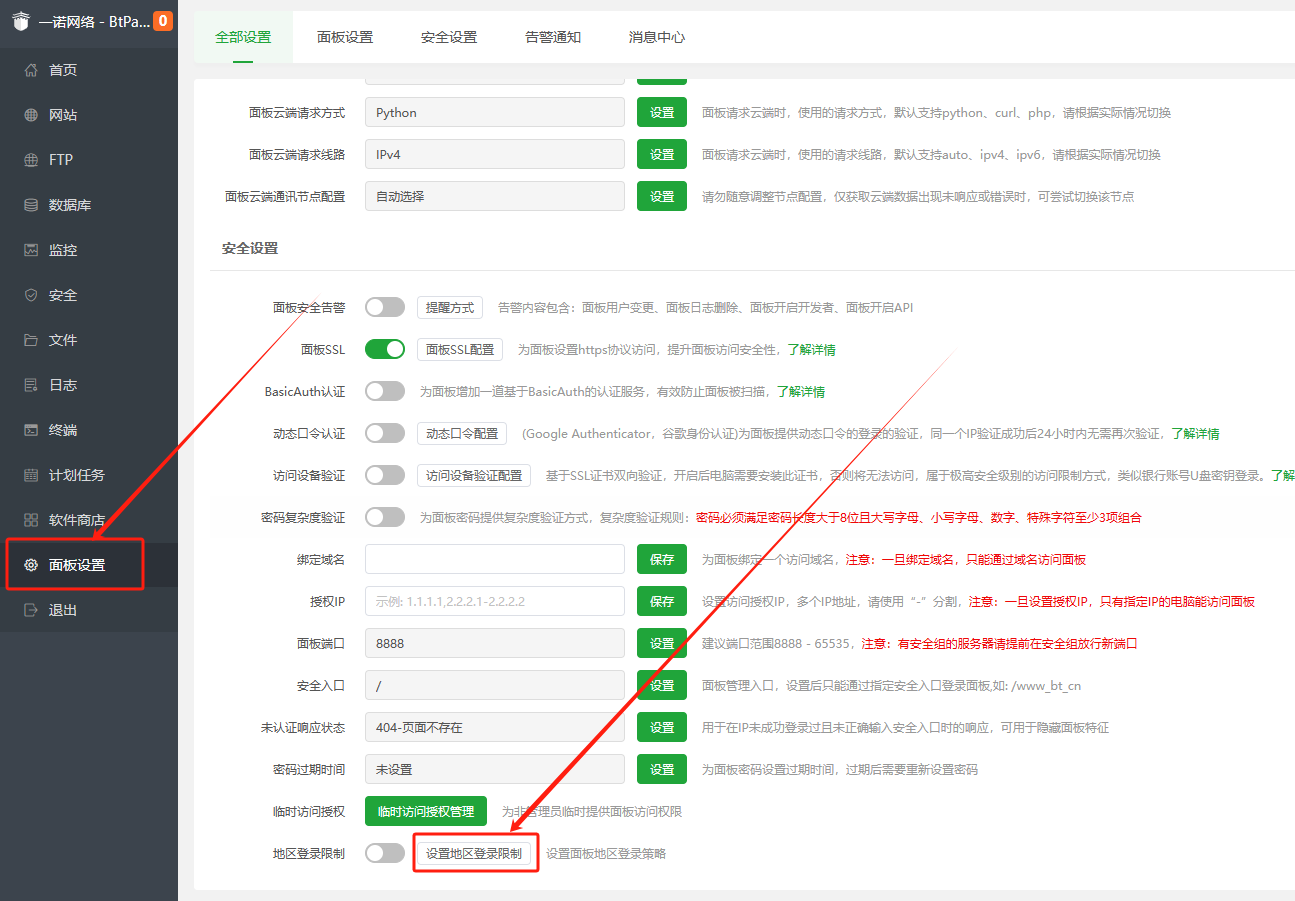This screenshot has width=1295, height=901.
Task: Open the Terminal (终端) sidebar icon
Action: [31, 430]
